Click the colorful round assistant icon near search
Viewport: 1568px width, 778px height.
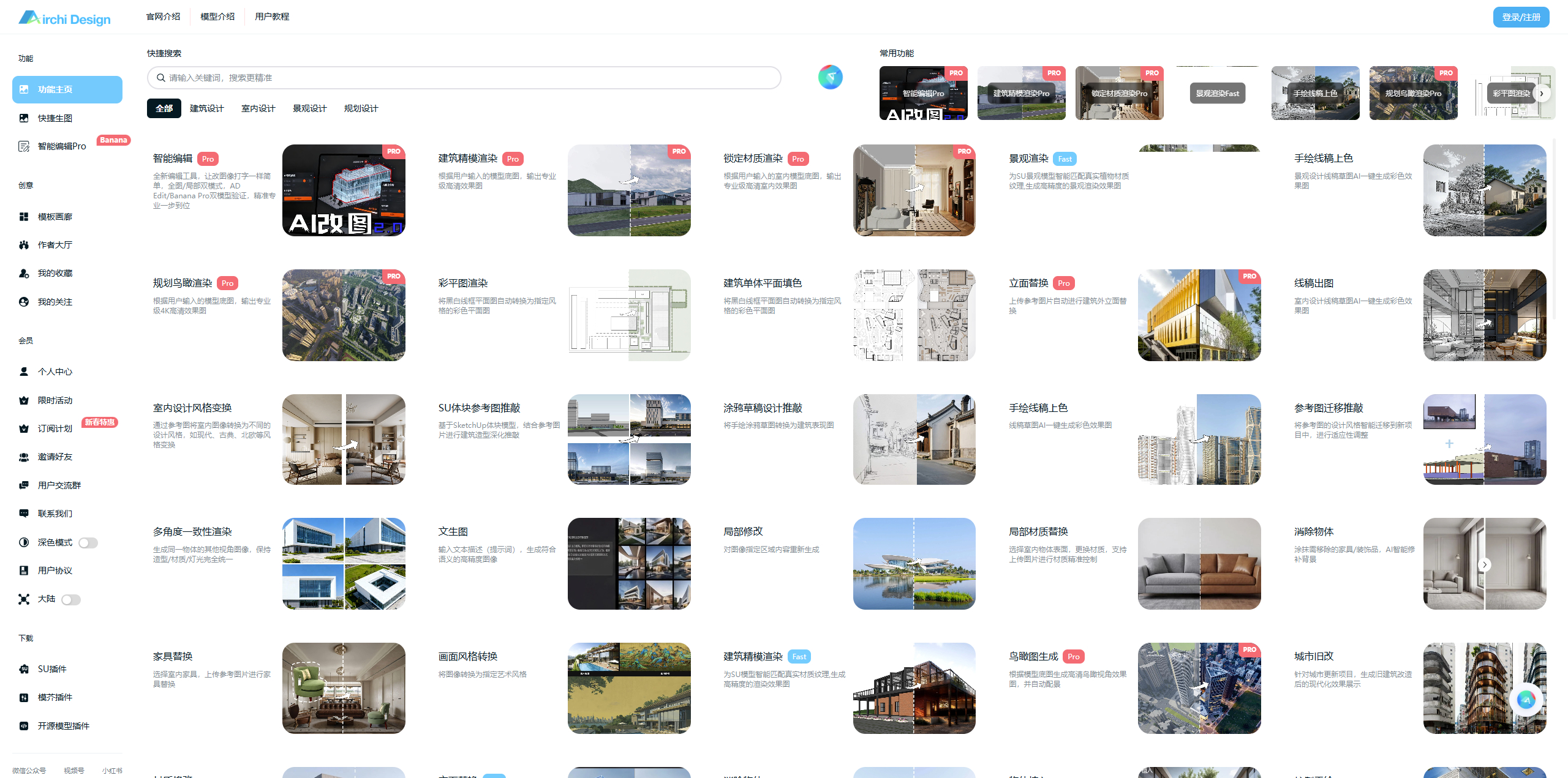click(x=830, y=77)
